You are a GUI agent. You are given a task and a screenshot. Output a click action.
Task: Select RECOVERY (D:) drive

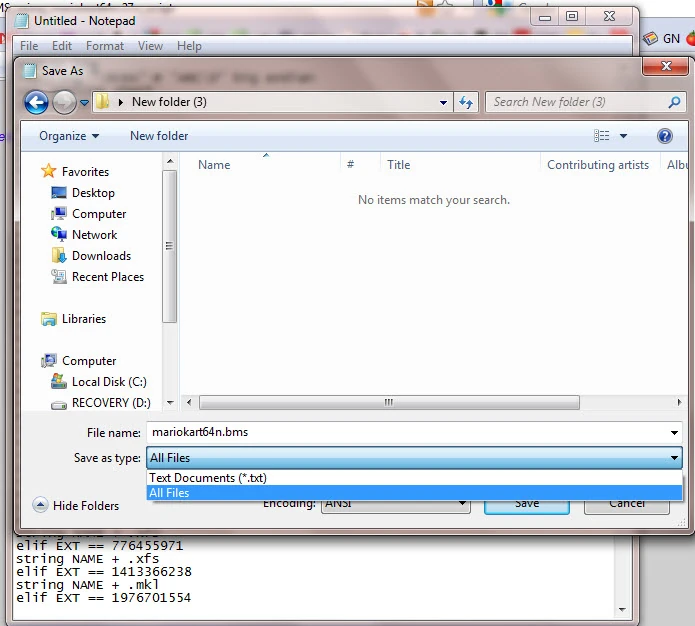[111, 403]
